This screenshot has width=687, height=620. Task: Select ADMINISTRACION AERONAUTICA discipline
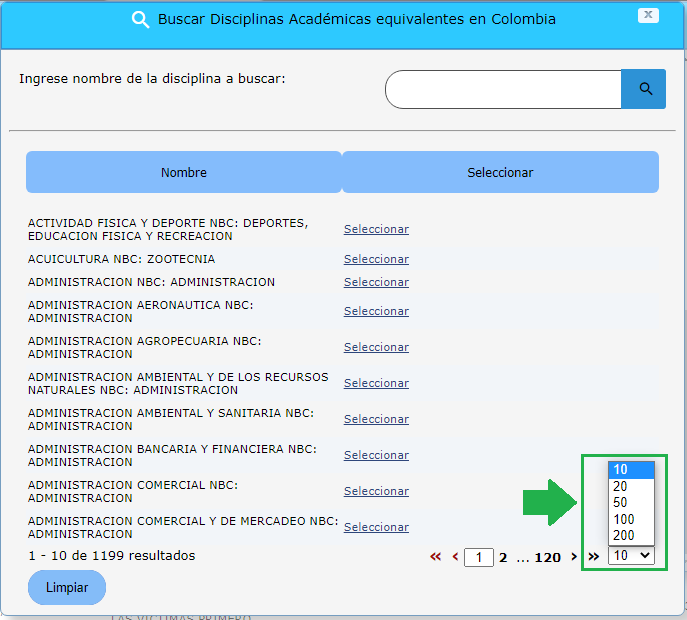click(x=376, y=311)
